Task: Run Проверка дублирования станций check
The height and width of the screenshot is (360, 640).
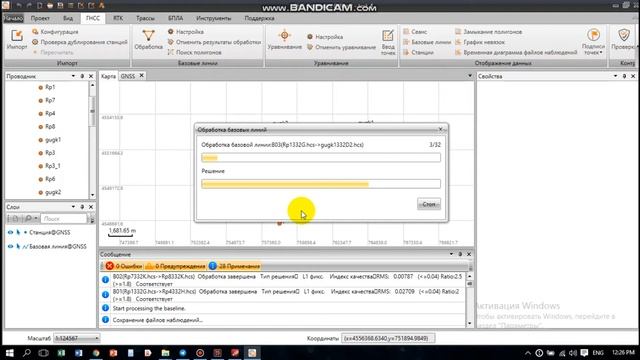Action: [x=80, y=42]
